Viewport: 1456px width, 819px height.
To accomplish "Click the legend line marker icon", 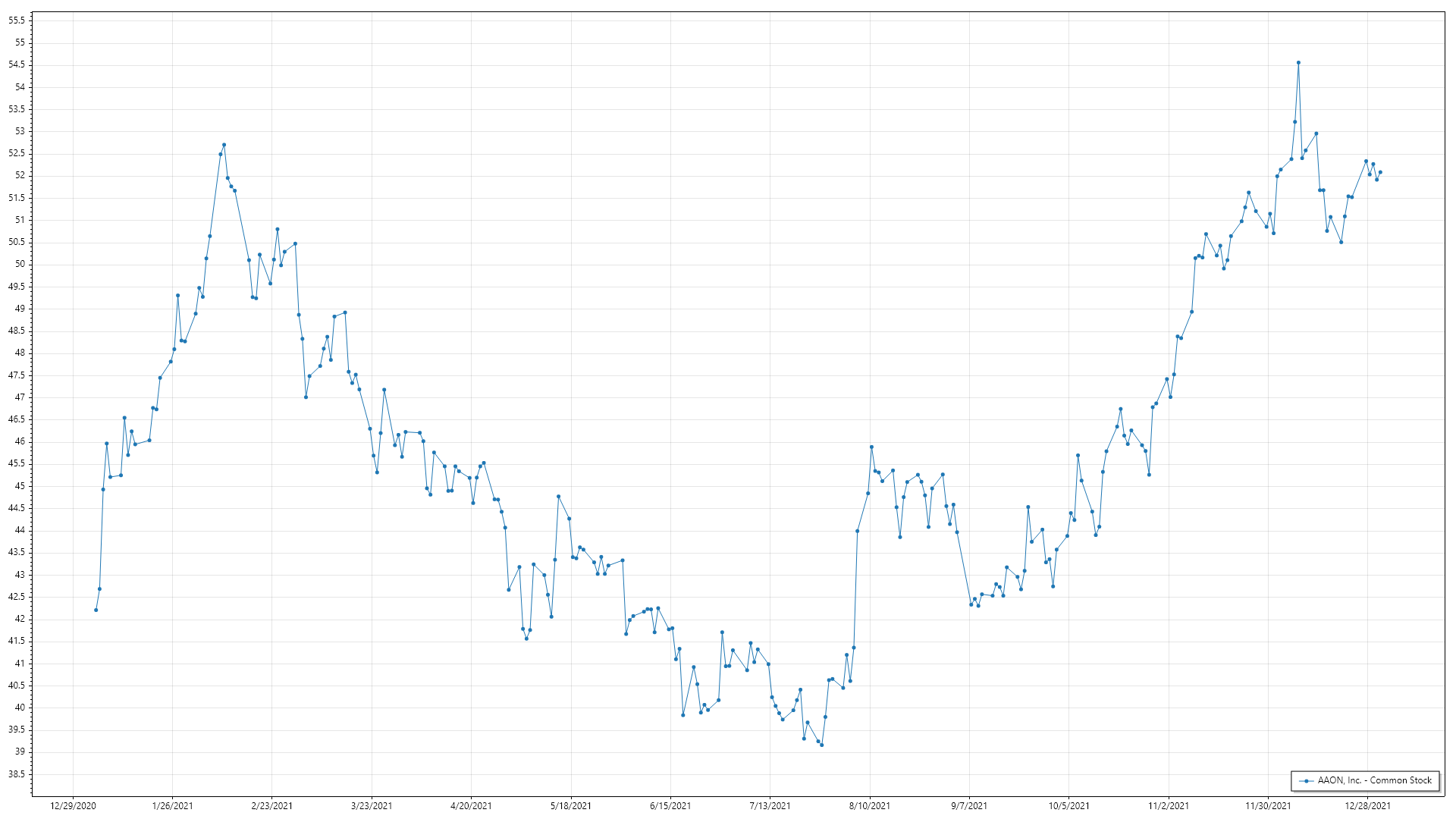I will 1307,781.
